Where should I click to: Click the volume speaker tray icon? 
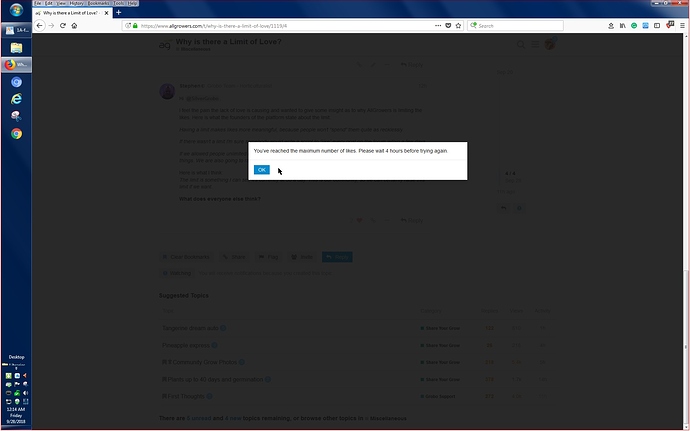[25, 393]
